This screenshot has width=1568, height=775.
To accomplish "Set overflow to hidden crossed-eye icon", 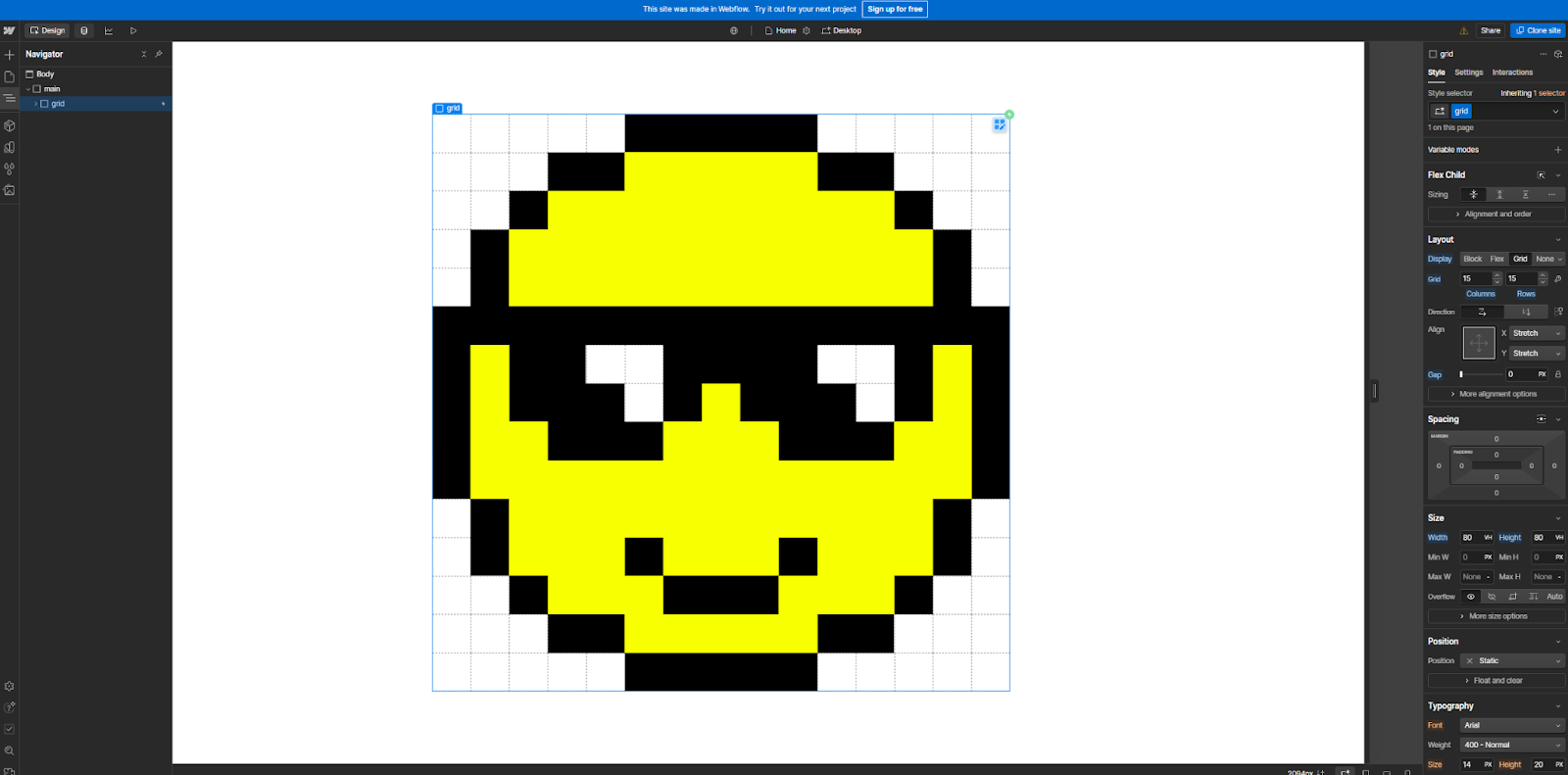I will (1492, 597).
